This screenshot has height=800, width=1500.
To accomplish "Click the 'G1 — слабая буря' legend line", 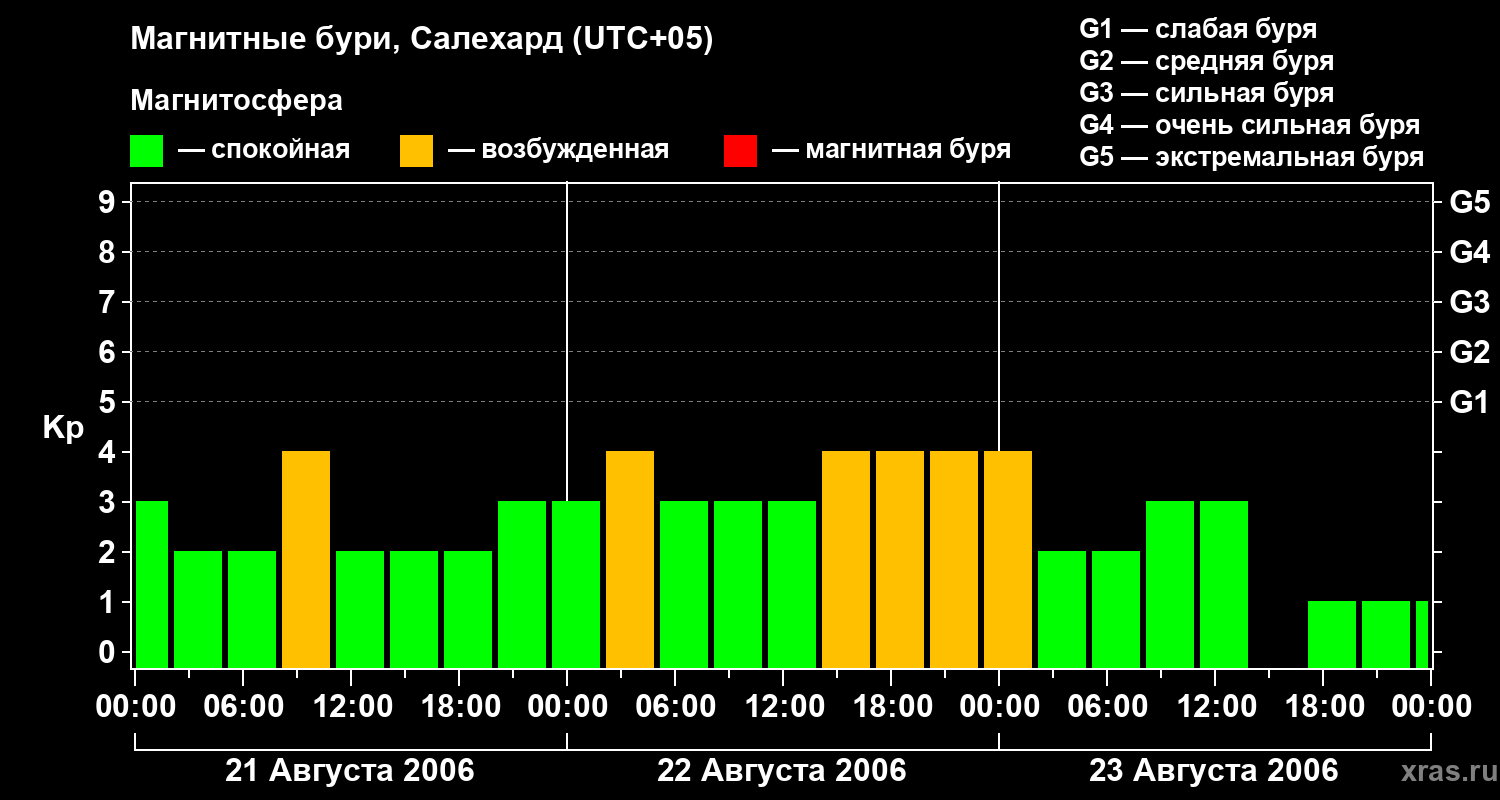I will click(x=1198, y=29).
